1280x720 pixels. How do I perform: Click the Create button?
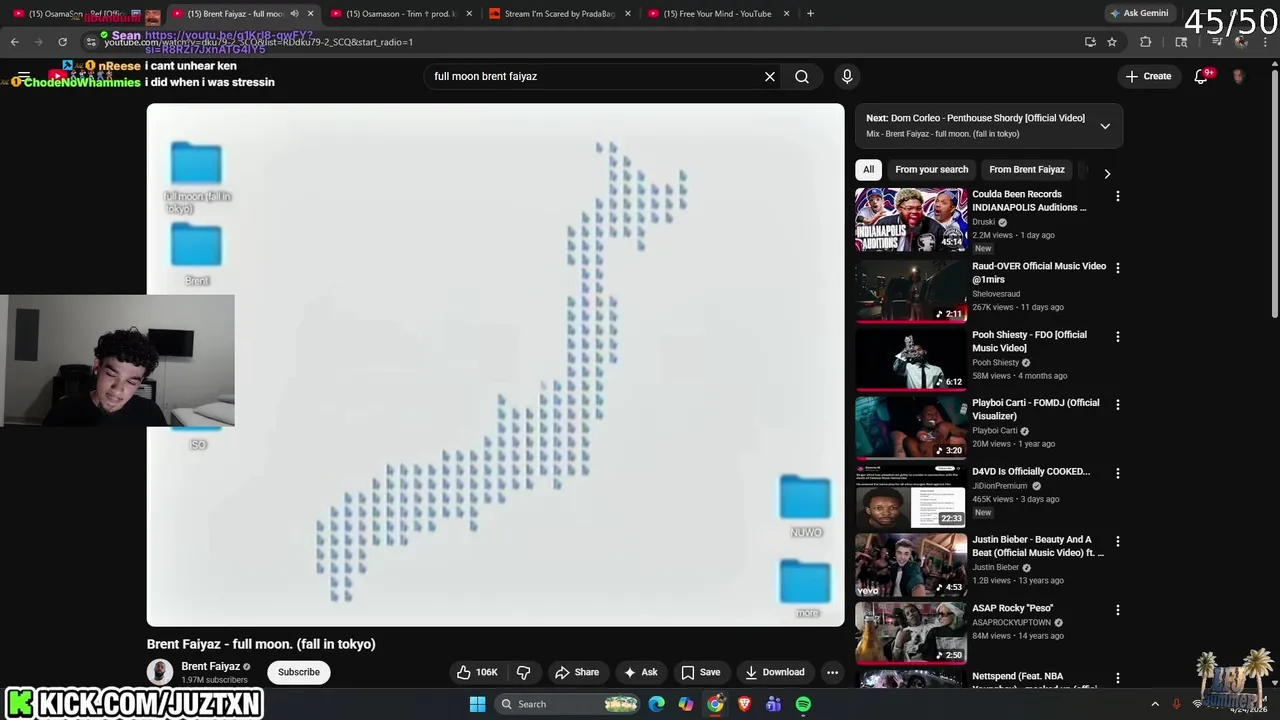1148,76
